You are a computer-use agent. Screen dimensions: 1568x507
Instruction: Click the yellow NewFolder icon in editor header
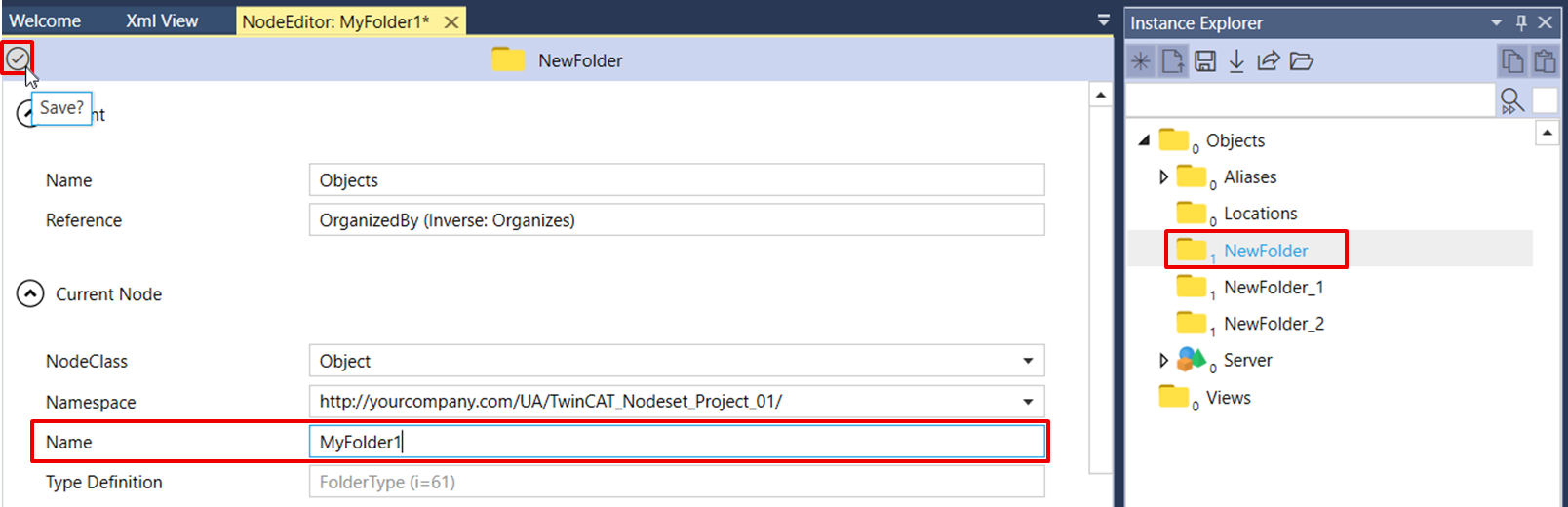coord(508,59)
